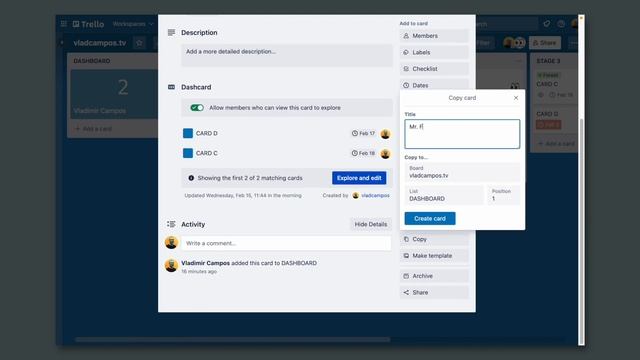Click the Archive box icon
Screen dimensions: 640x360
click(x=406, y=276)
